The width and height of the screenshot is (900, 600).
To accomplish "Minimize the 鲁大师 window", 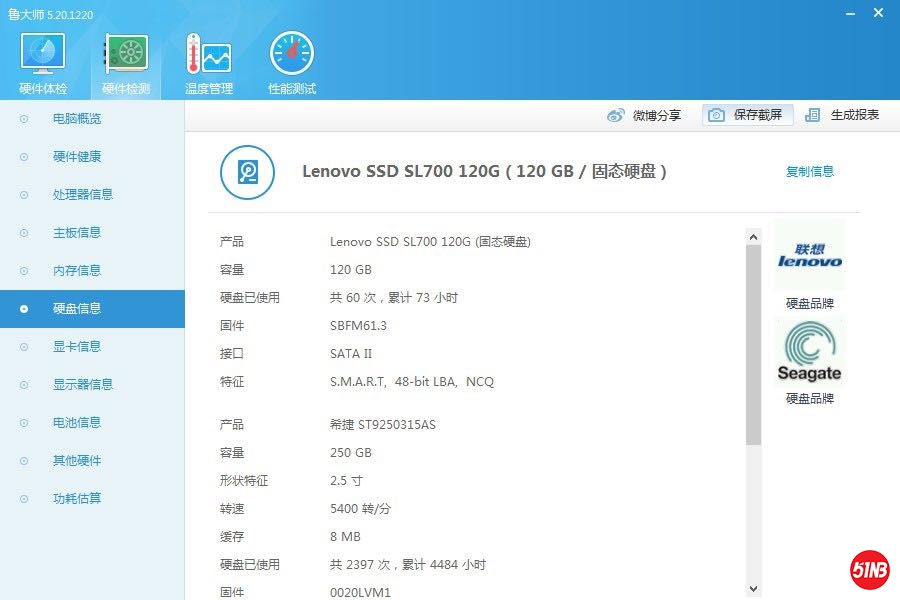I will point(851,13).
